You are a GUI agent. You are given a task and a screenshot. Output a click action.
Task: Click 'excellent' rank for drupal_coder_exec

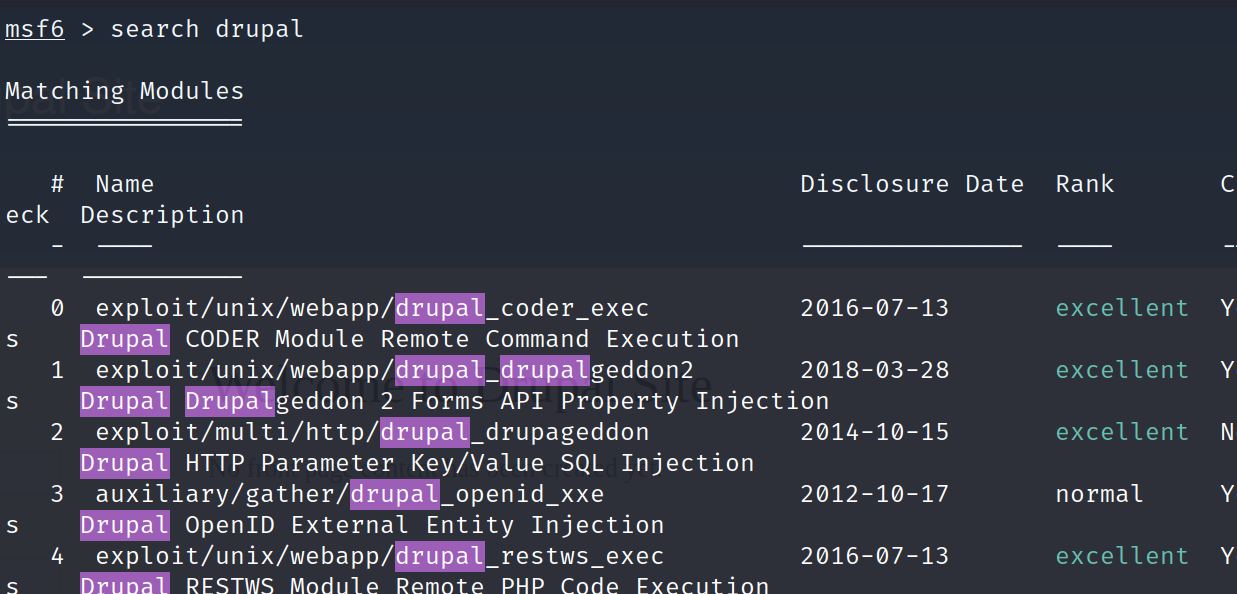tap(1122, 308)
